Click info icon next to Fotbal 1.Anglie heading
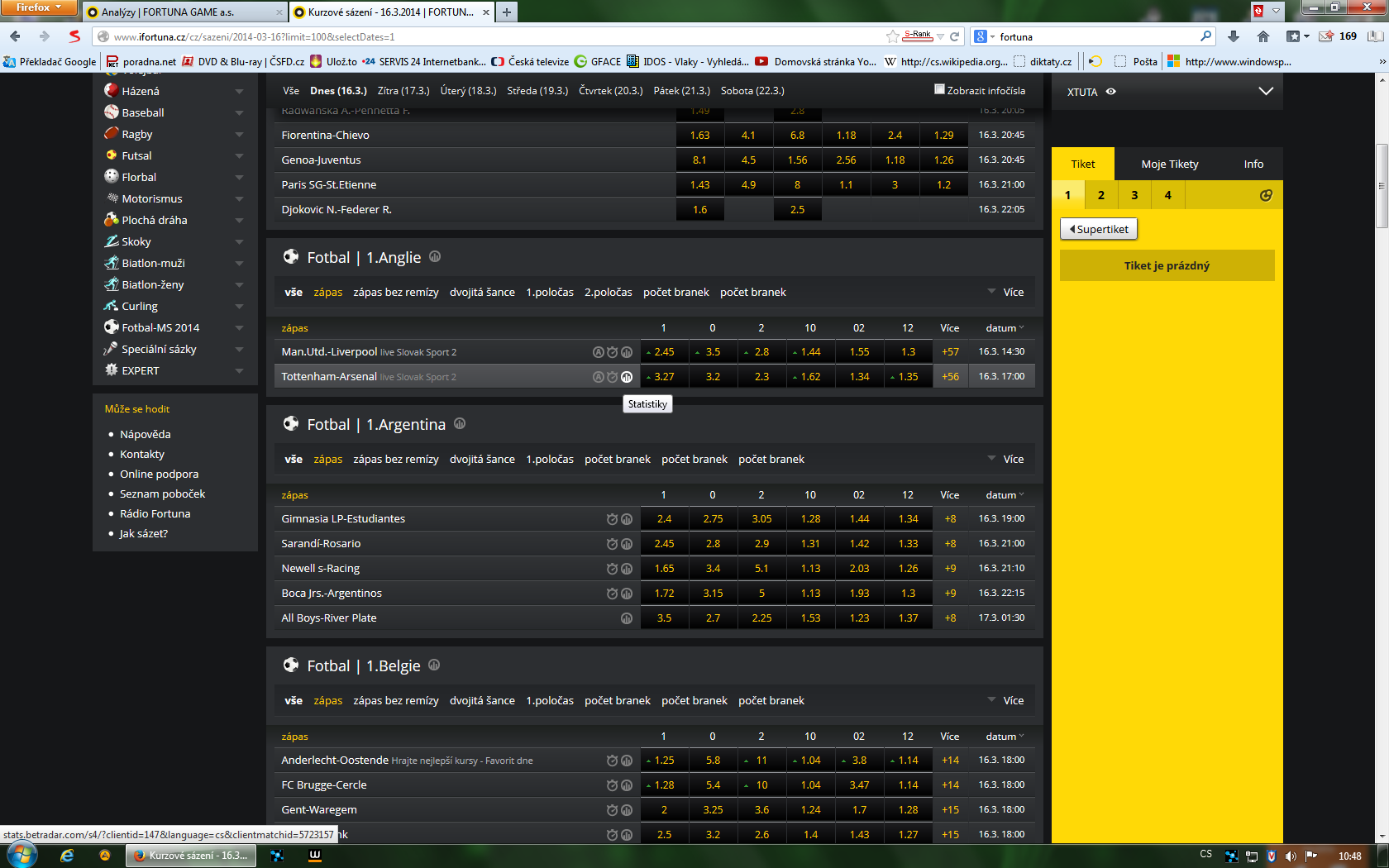Viewport: 1389px width, 868px height. tap(435, 257)
